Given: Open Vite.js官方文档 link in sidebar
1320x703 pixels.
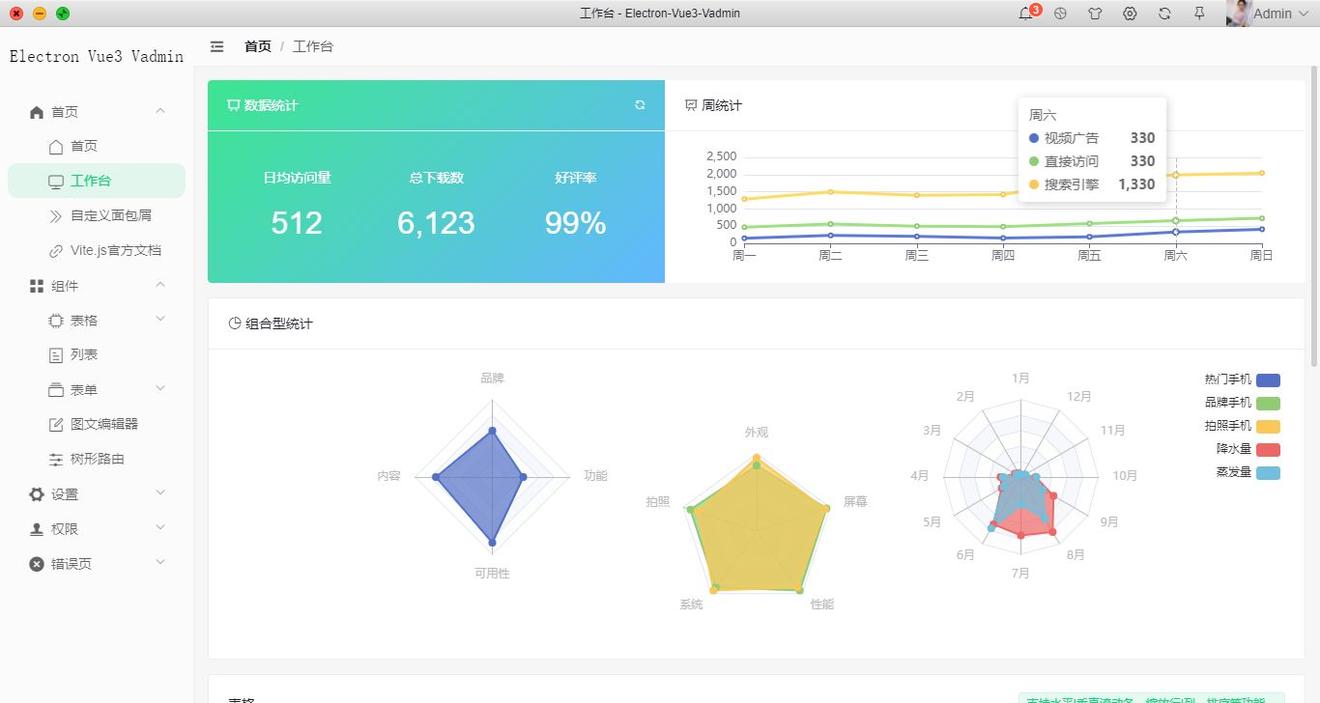Looking at the screenshot, I should tap(115, 251).
